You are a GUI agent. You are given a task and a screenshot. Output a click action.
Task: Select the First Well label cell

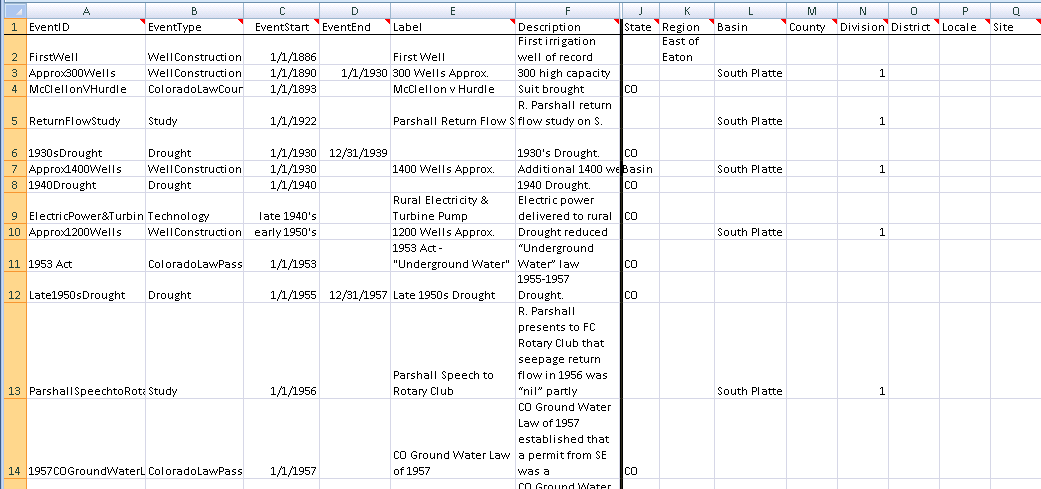tap(453, 50)
